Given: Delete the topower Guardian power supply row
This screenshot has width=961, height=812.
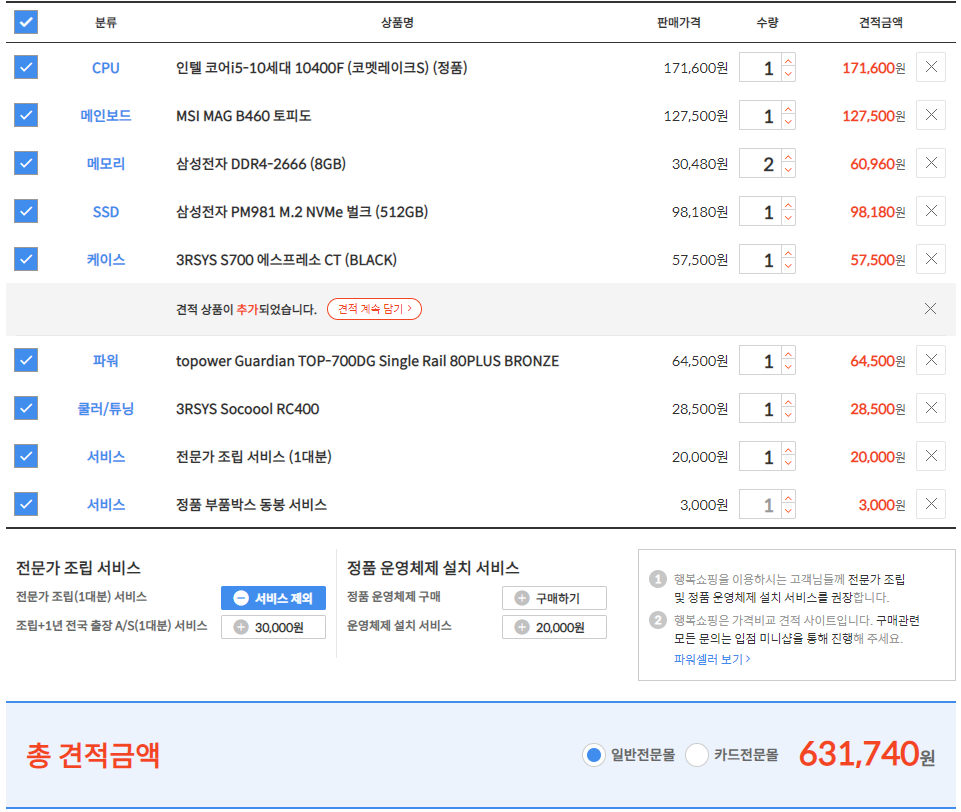Looking at the screenshot, I should pyautogui.click(x=930, y=361).
